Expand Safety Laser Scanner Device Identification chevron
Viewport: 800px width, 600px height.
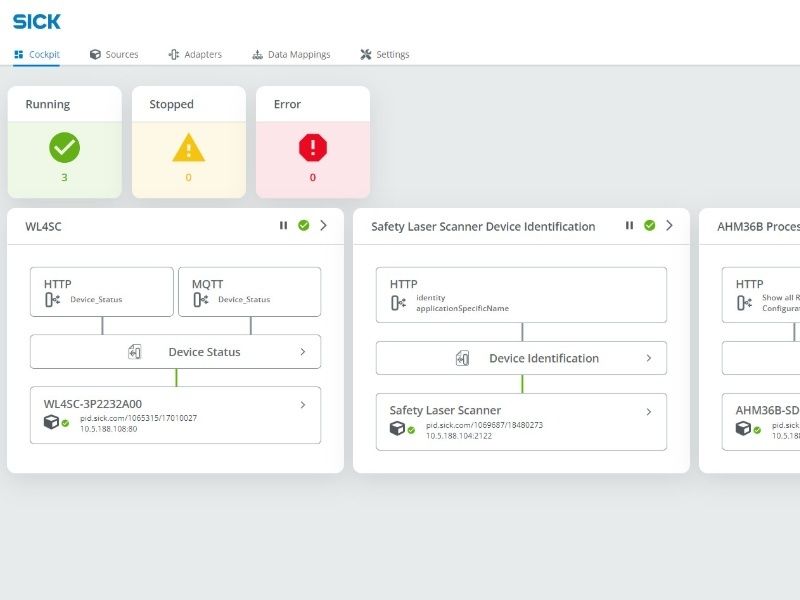(x=669, y=226)
